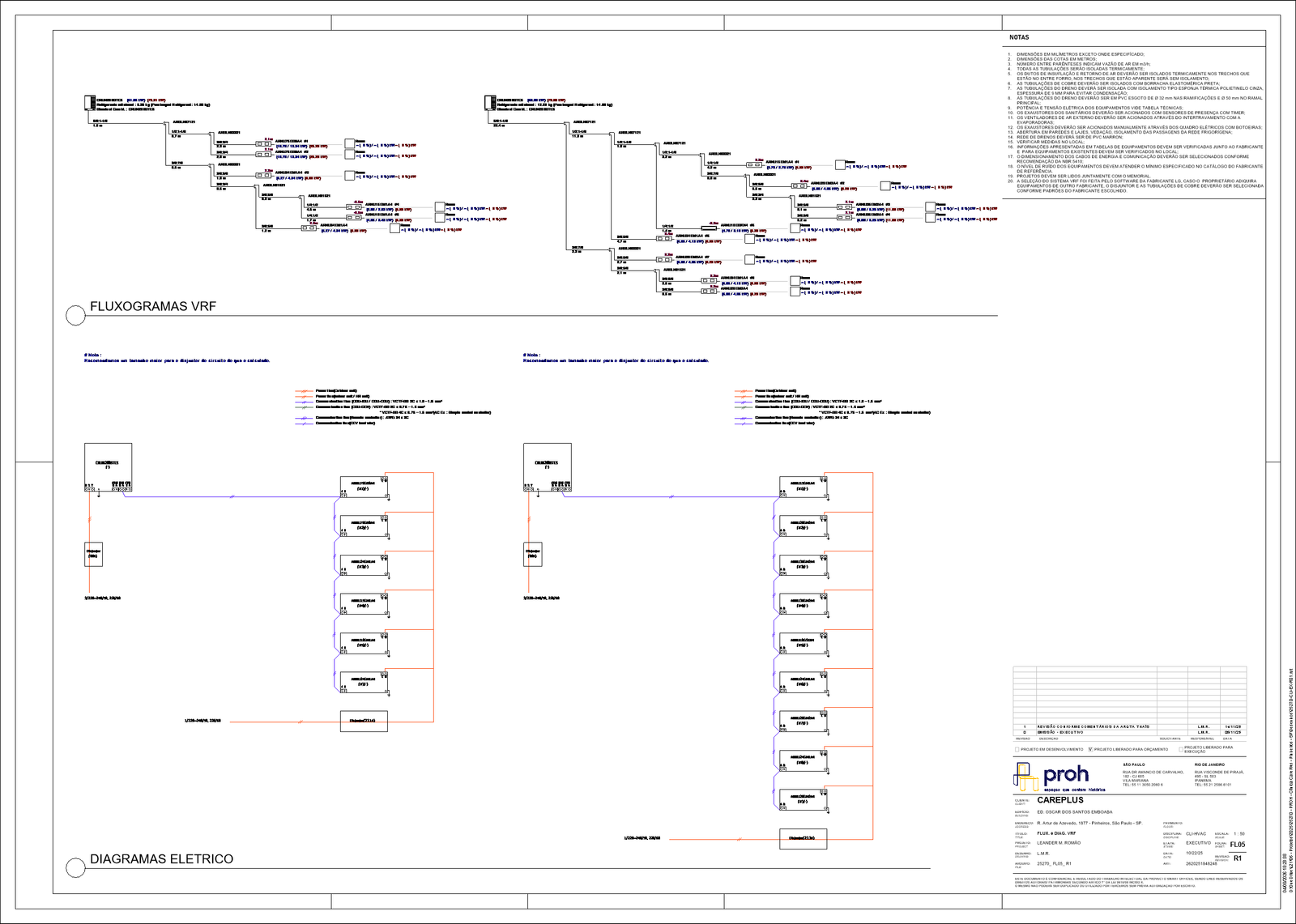Click the FLUXOGRAMAS VRF section title

tap(153, 307)
